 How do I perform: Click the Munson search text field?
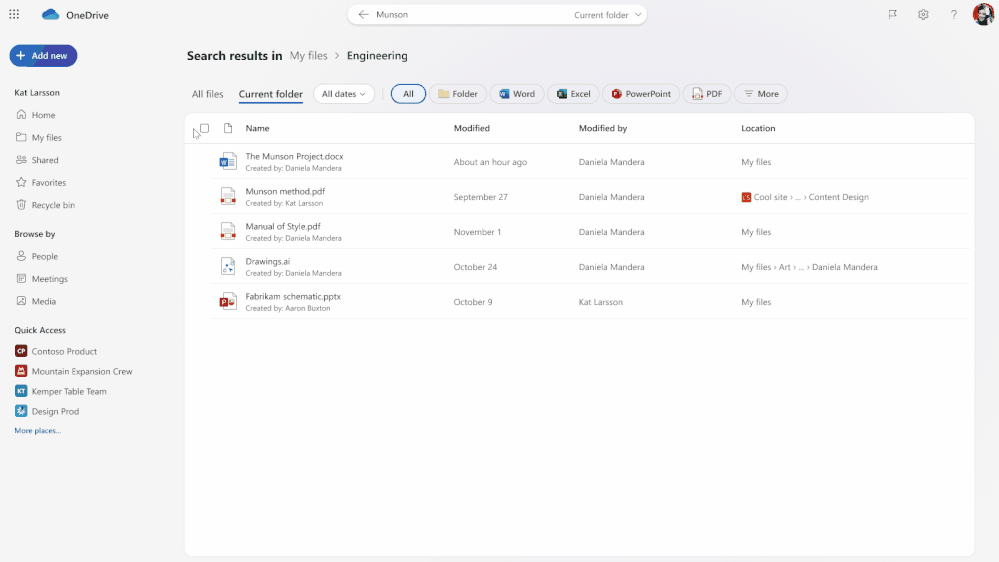[460, 15]
